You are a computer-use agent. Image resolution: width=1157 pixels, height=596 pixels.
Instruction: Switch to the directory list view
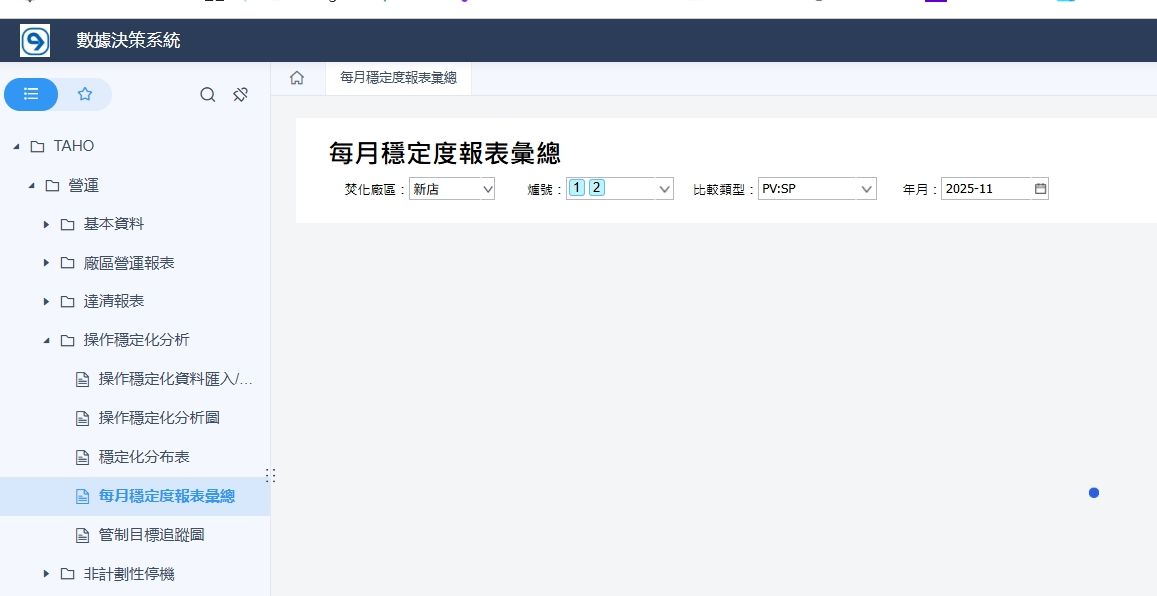point(31,94)
